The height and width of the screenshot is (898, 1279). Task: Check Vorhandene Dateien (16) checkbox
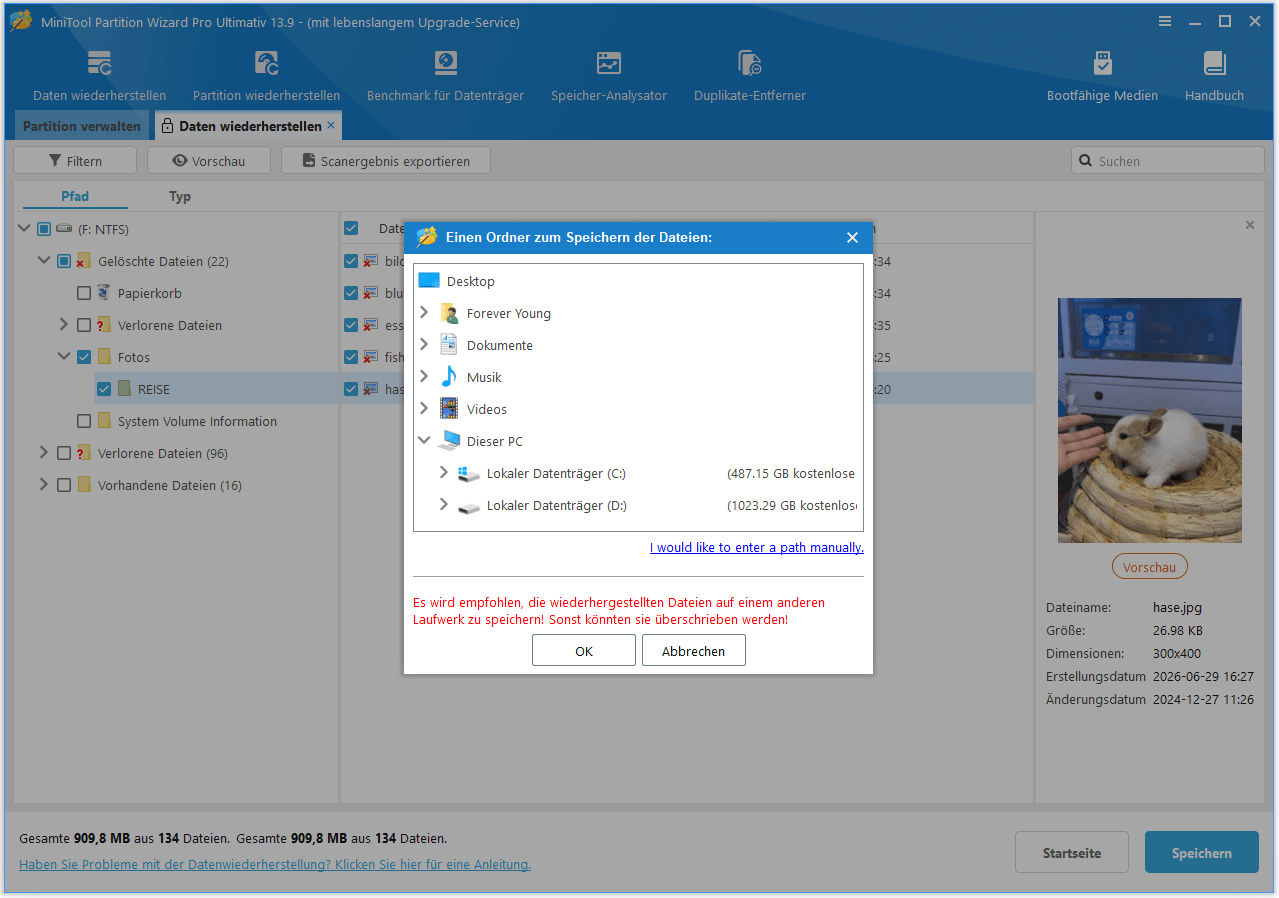[64, 485]
